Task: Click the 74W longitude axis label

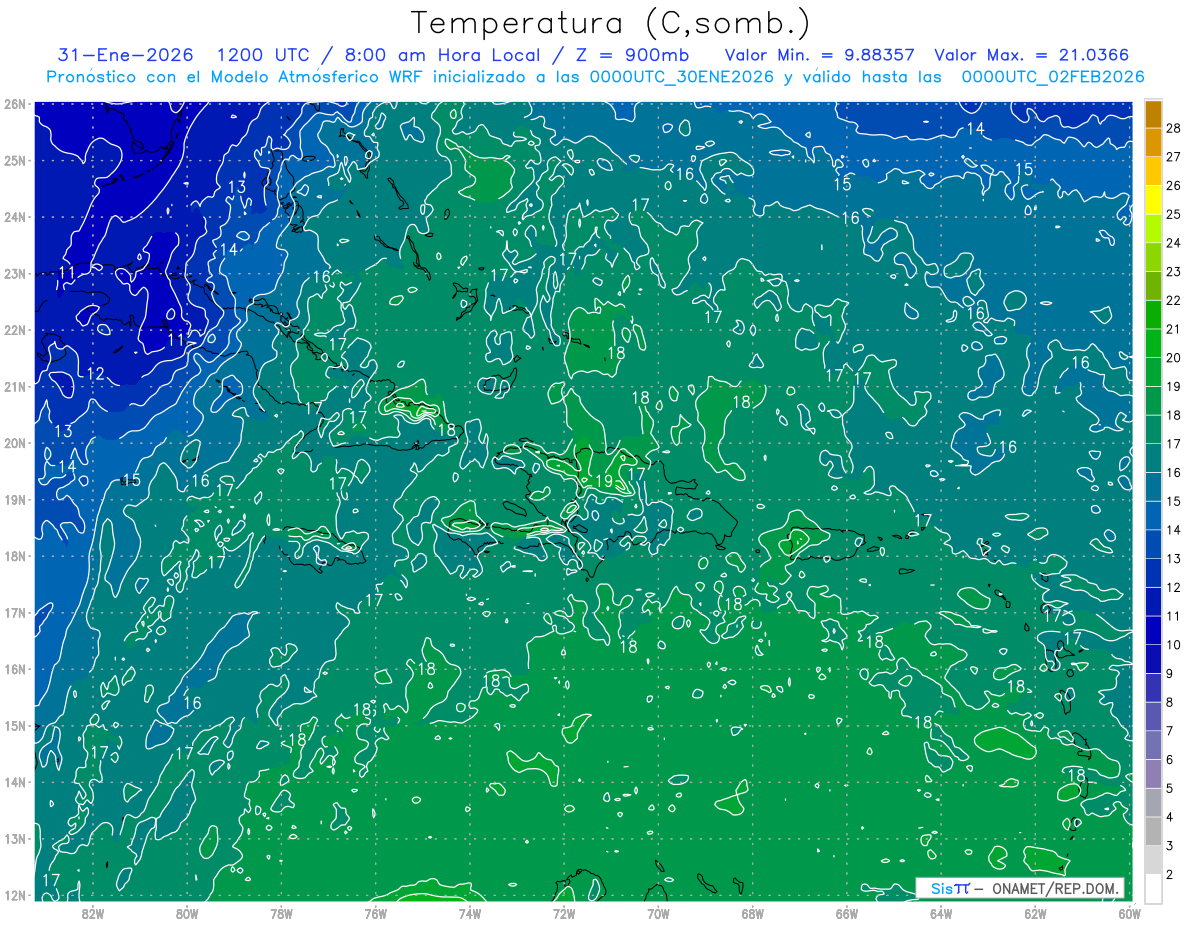Action: coord(469,912)
